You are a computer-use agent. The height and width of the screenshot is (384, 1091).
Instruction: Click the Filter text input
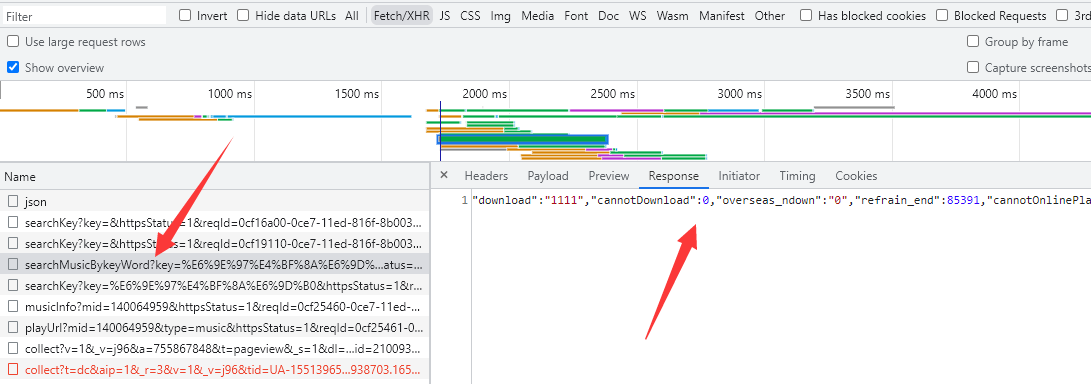83,16
